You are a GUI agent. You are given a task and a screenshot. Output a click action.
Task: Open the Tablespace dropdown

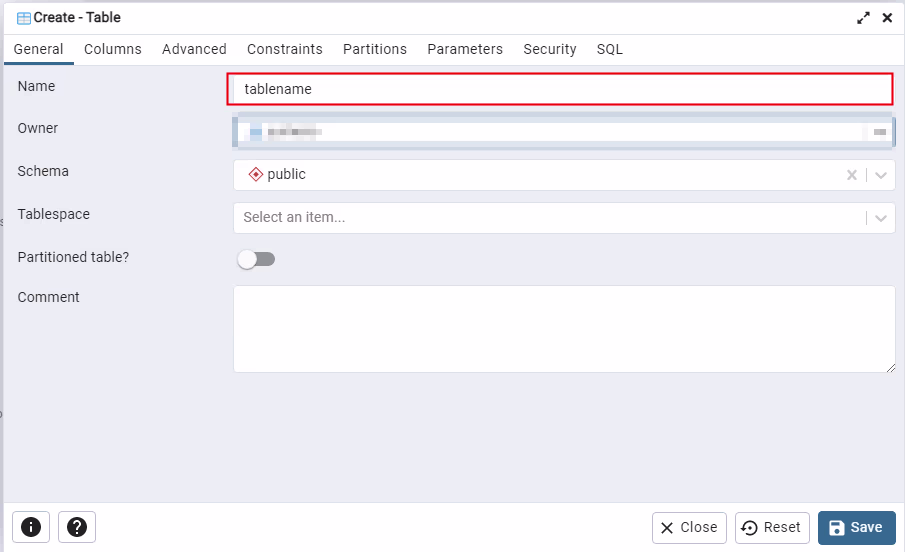tap(564, 218)
